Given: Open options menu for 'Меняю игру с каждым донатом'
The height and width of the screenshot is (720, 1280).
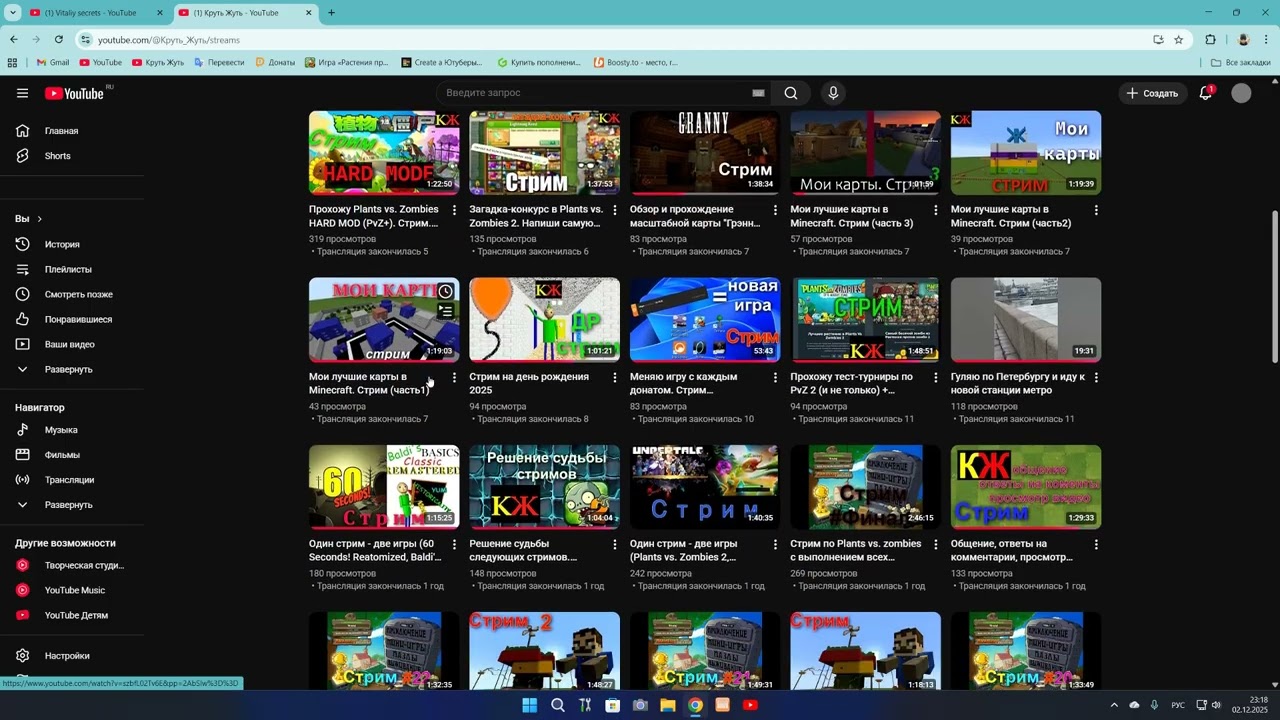Looking at the screenshot, I should pyautogui.click(x=775, y=378).
